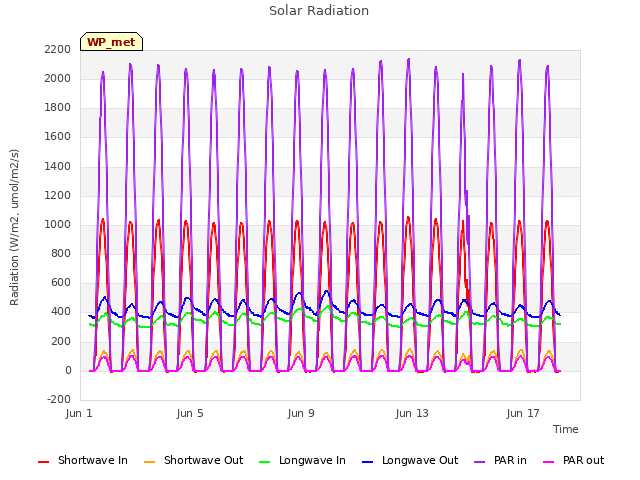
Task: Toggle PAR out legend entry
Action: tap(573, 461)
